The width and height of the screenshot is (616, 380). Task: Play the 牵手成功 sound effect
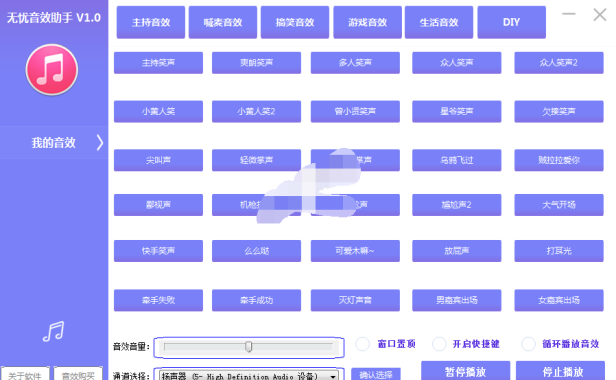(257, 300)
